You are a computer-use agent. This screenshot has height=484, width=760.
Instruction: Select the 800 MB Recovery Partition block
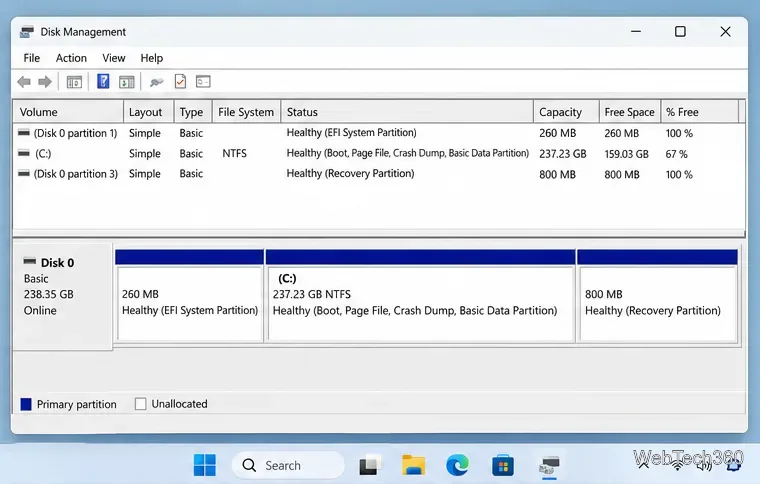(x=658, y=296)
